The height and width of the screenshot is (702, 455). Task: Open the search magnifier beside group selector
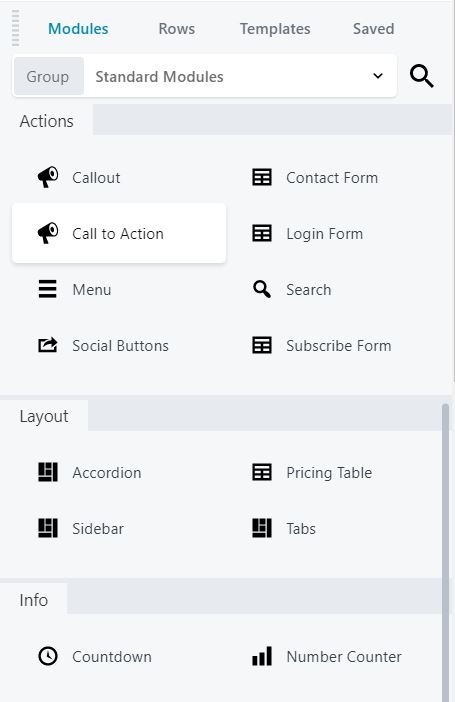click(x=421, y=76)
